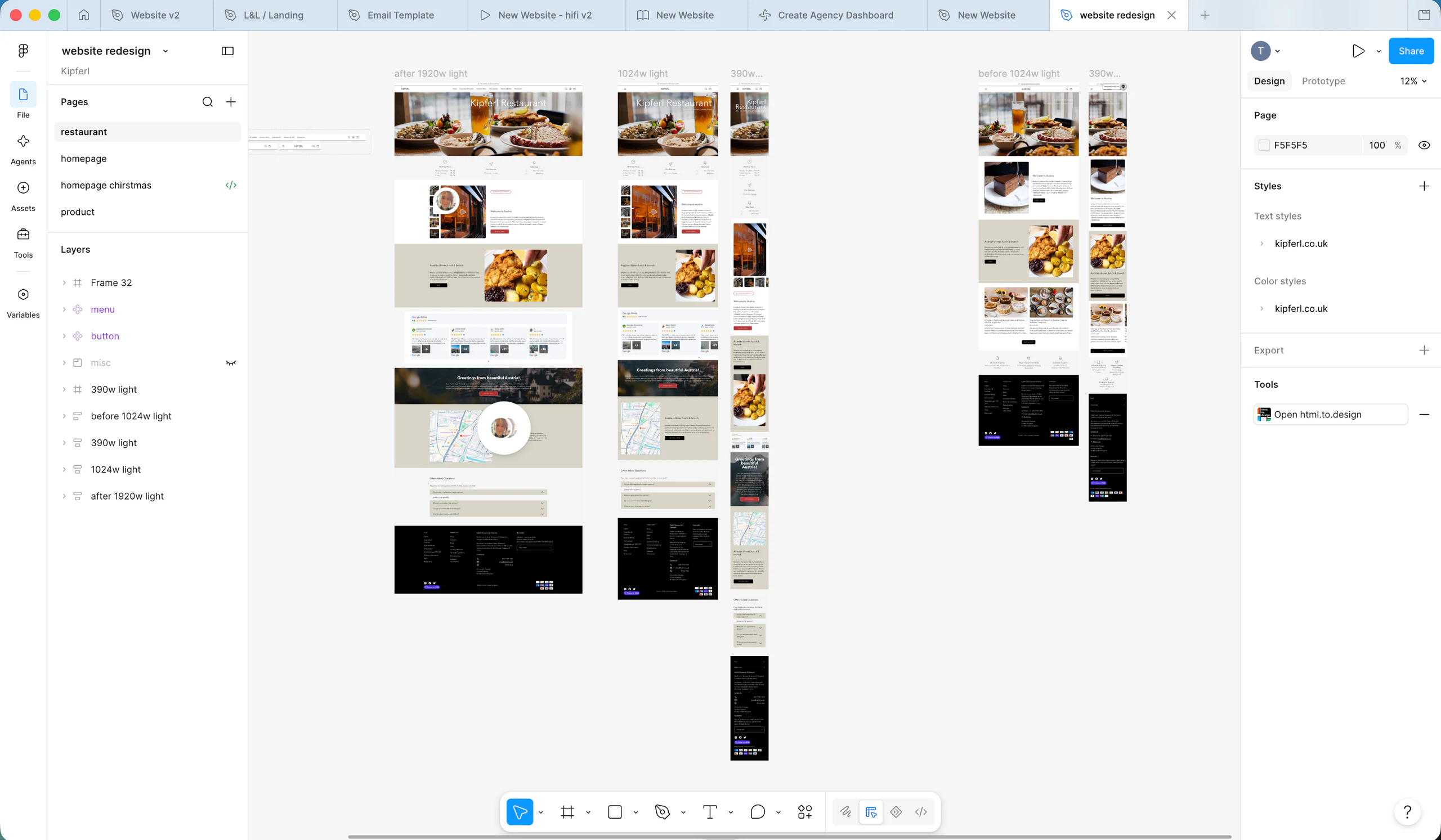
Task: Click the horizontal canvas scrollbar
Action: click(789, 837)
